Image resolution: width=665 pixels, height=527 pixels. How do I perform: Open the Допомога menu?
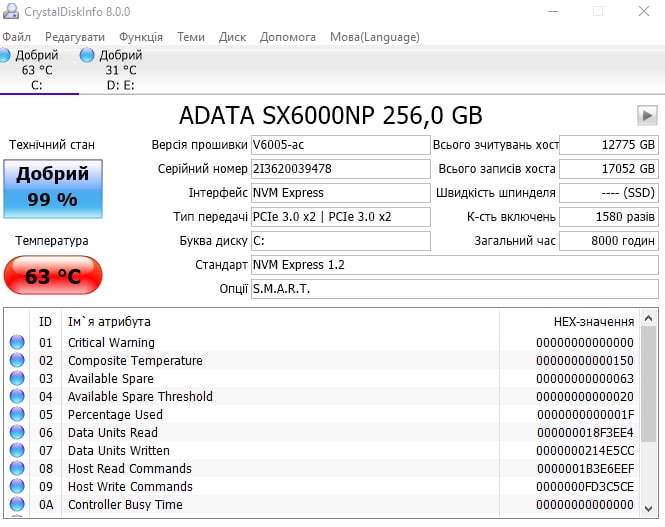pos(288,37)
